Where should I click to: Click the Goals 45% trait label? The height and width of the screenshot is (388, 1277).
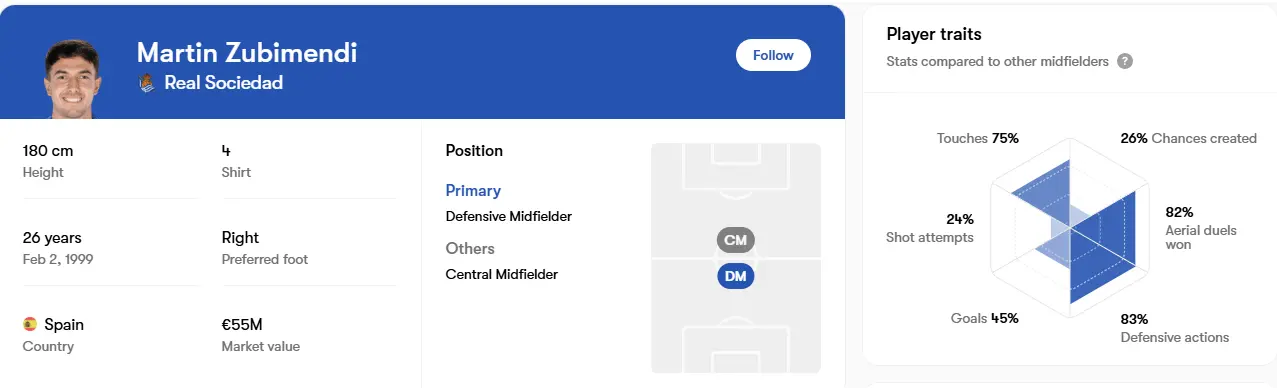point(984,319)
